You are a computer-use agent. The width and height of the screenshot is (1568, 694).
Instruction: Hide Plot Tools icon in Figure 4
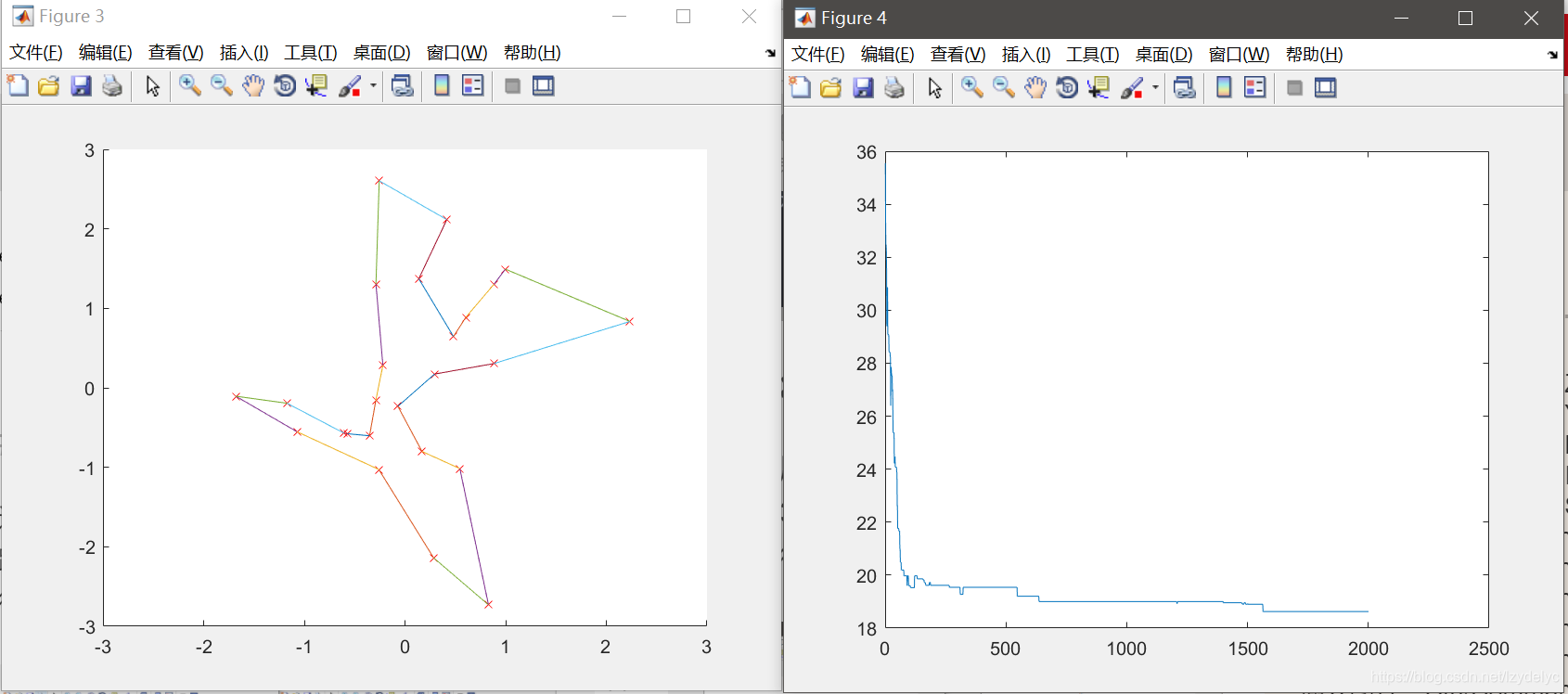[1294, 88]
